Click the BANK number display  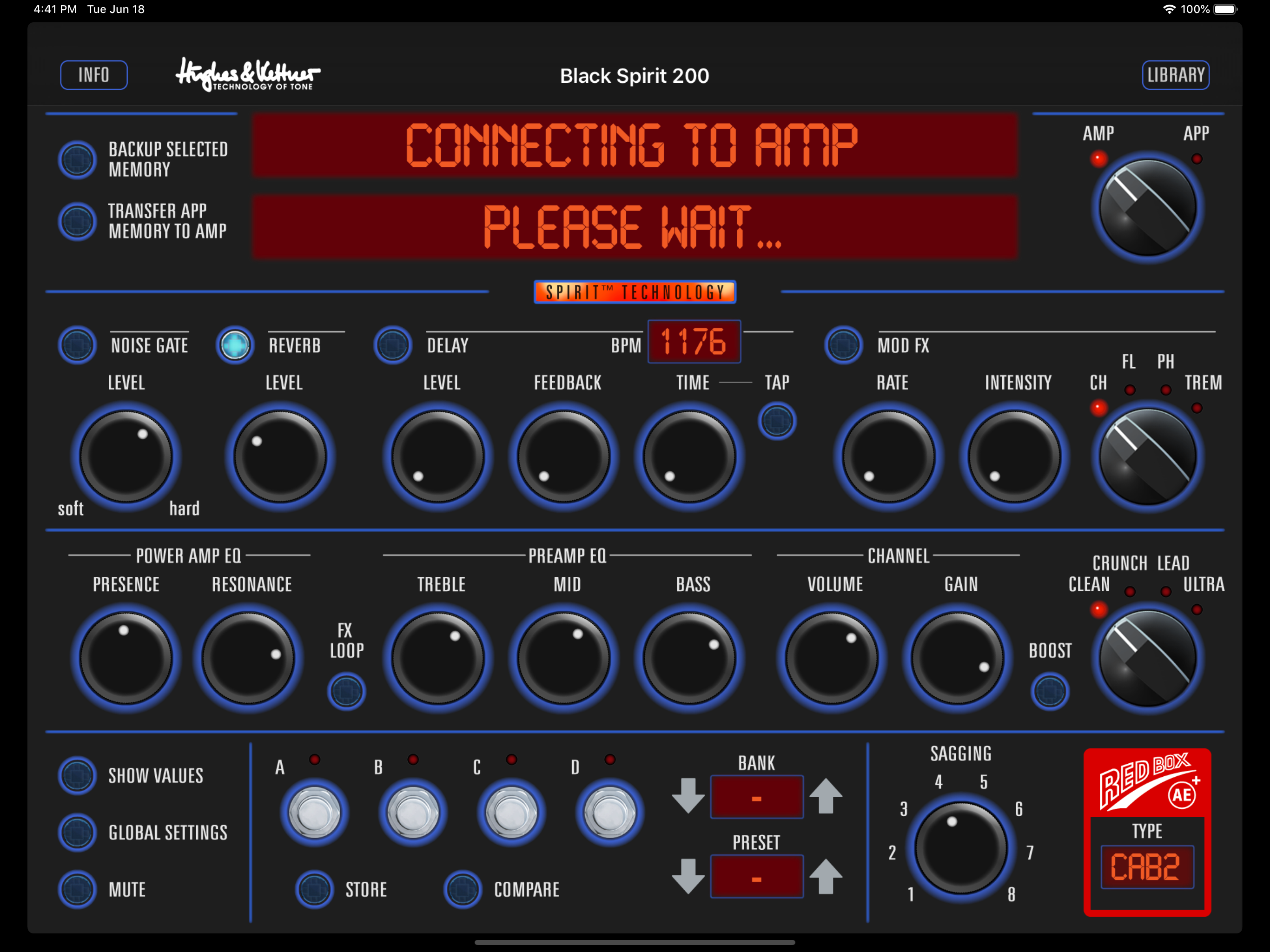tap(757, 797)
